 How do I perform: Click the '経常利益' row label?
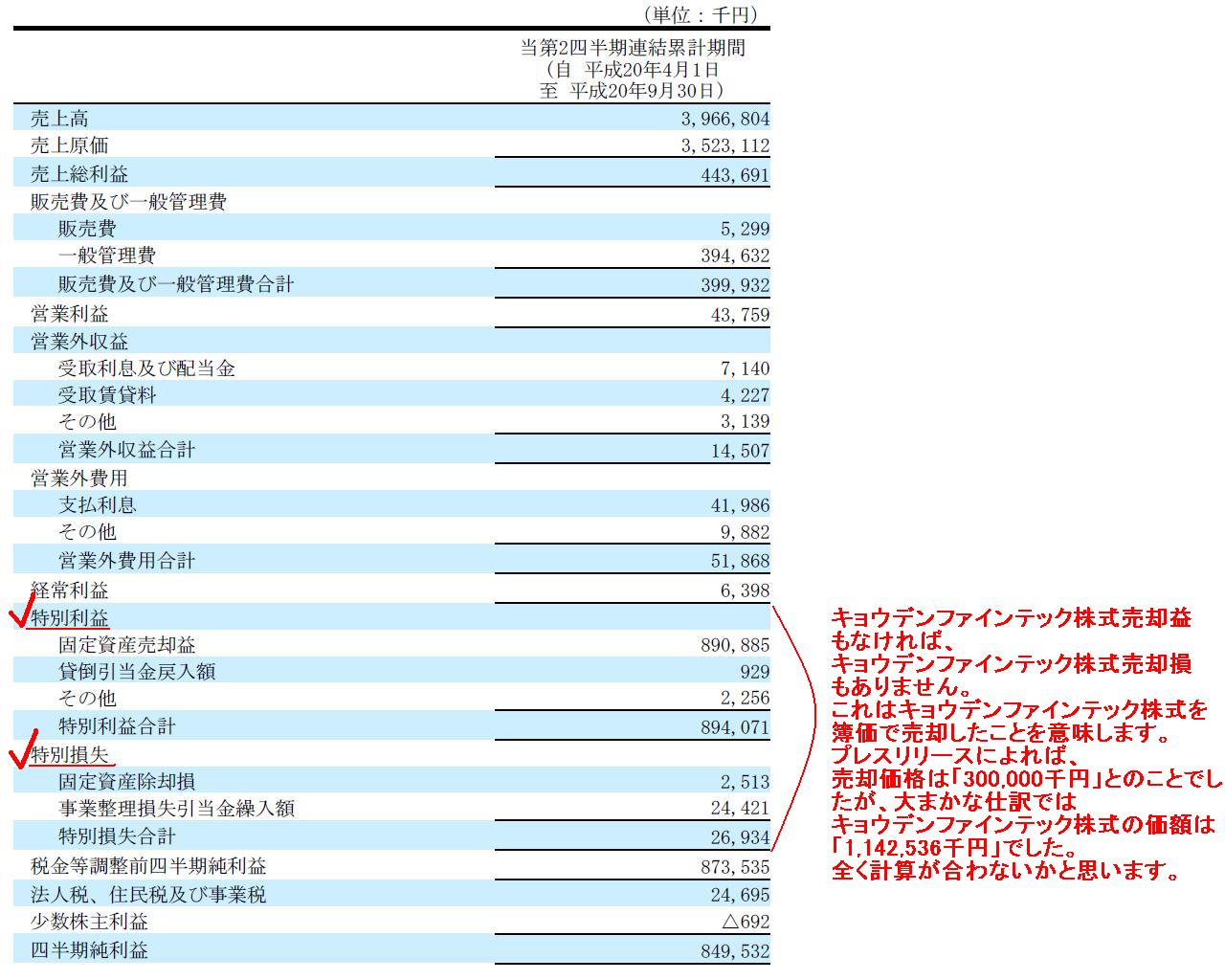(x=69, y=590)
